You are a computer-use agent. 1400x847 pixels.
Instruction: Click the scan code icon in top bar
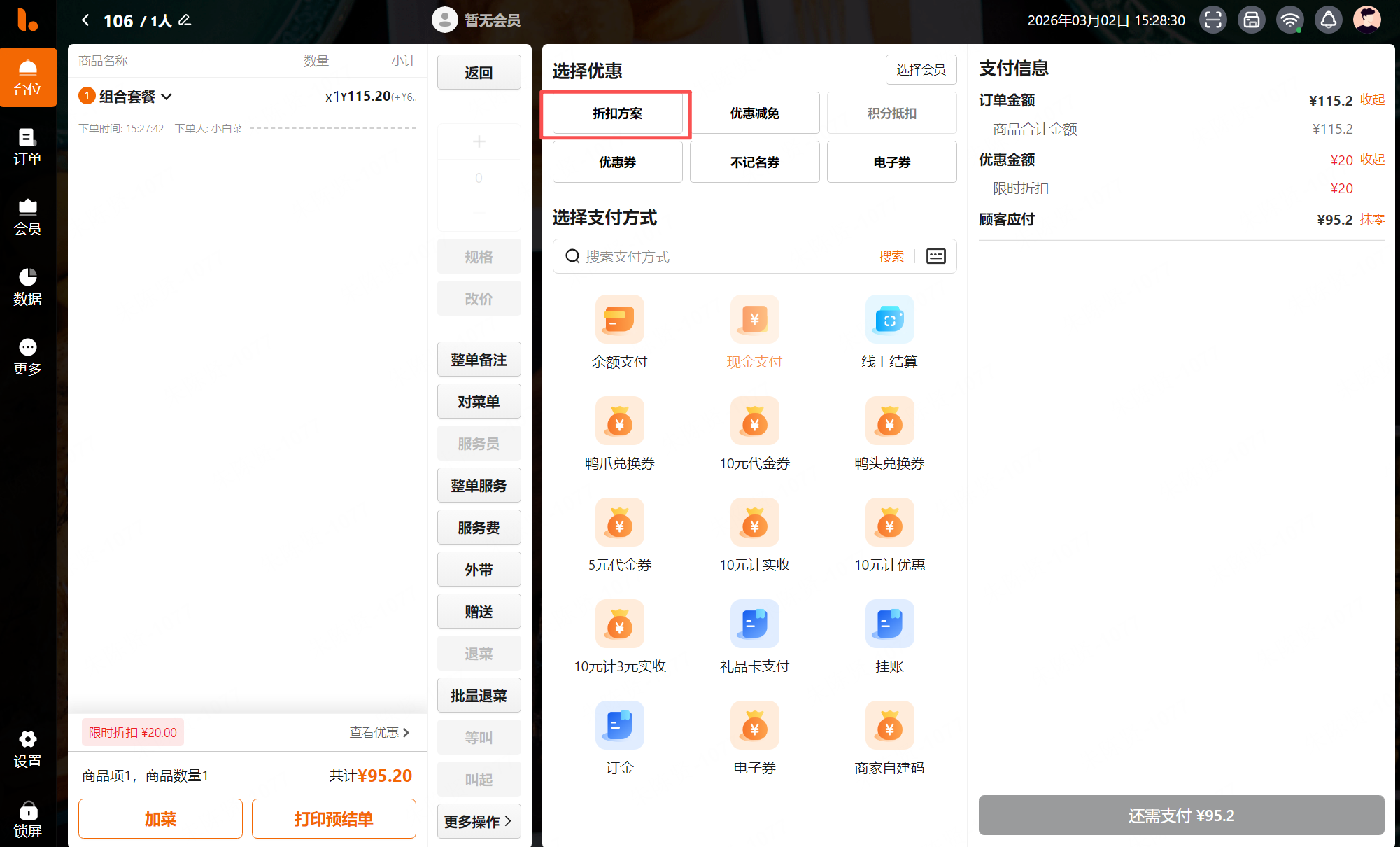1212,20
